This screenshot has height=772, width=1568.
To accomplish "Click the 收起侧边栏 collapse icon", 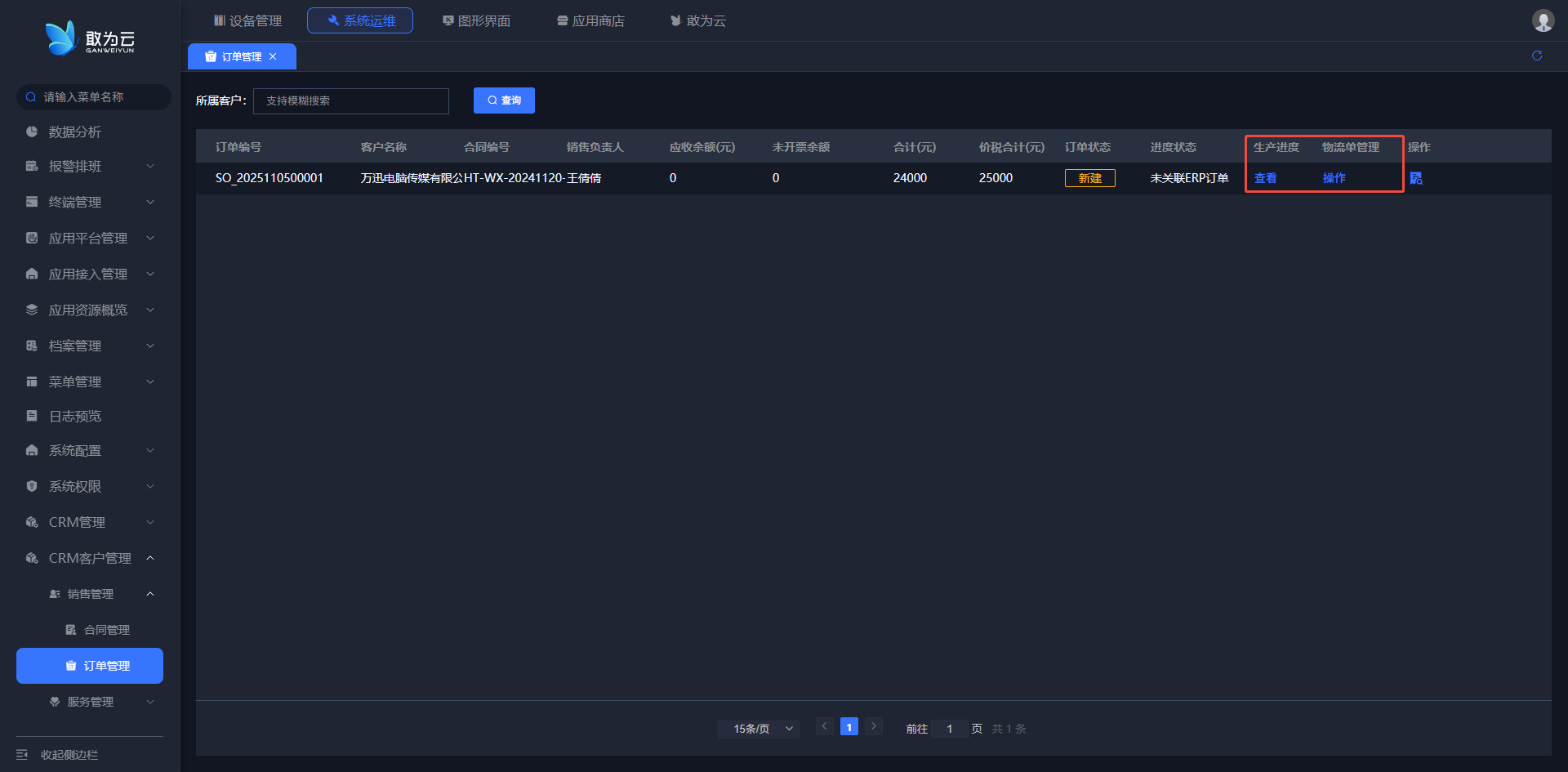I will (22, 755).
